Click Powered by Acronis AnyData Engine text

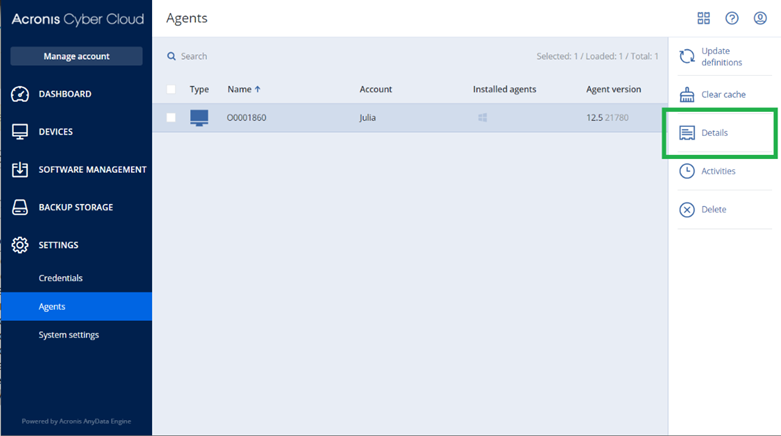76,421
